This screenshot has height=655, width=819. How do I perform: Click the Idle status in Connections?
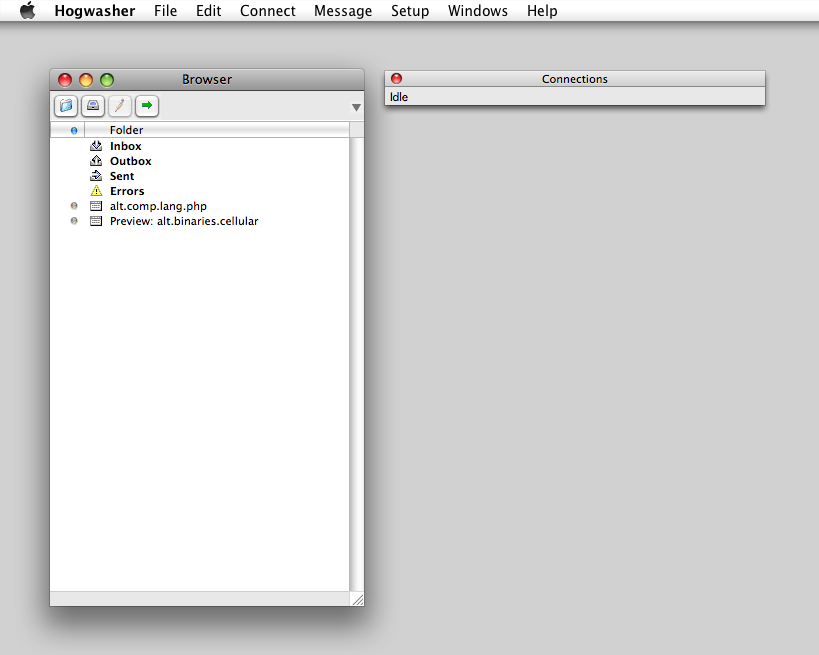(x=399, y=97)
